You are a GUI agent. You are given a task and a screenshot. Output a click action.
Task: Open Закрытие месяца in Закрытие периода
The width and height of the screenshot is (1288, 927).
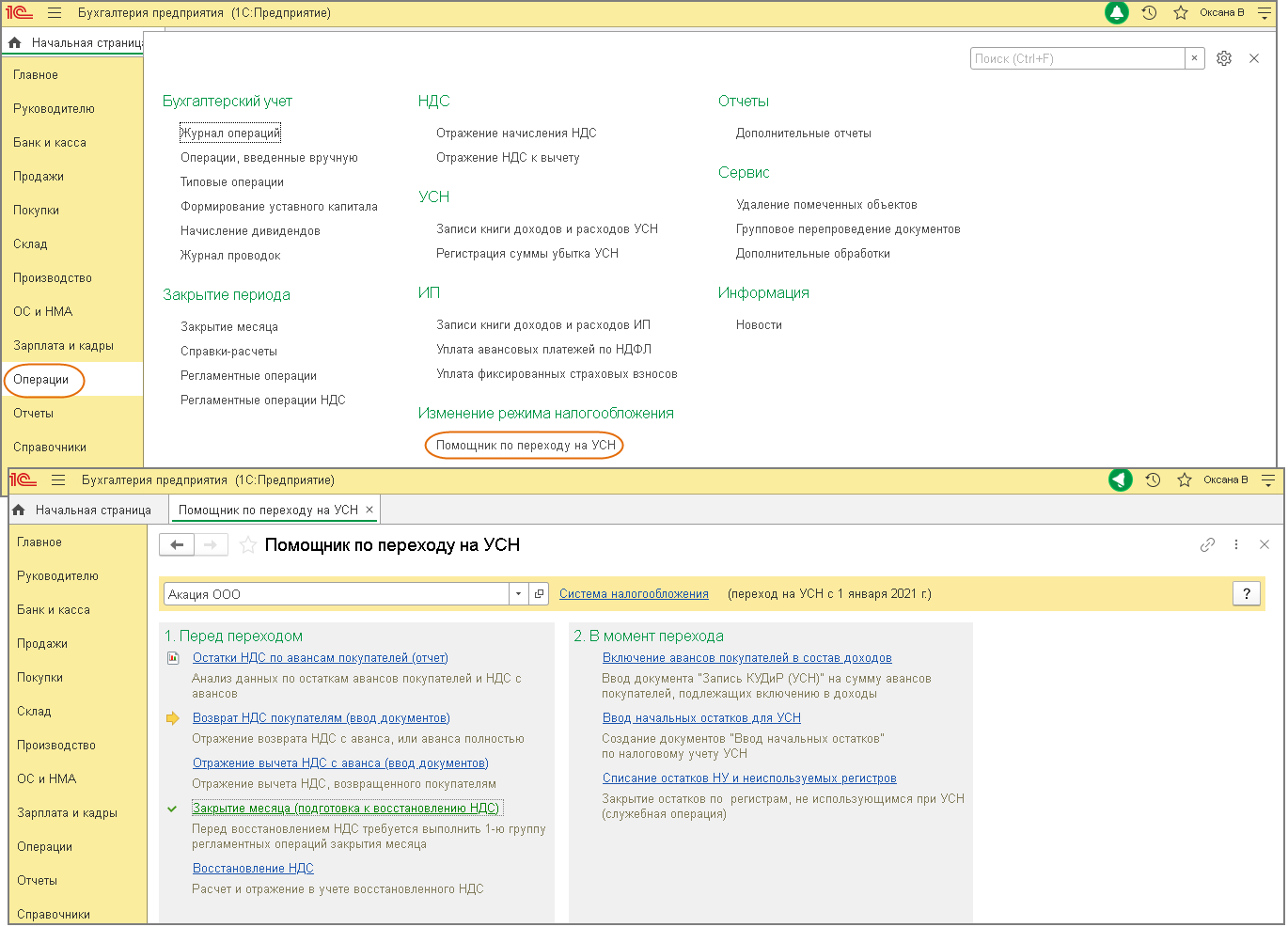pos(229,327)
